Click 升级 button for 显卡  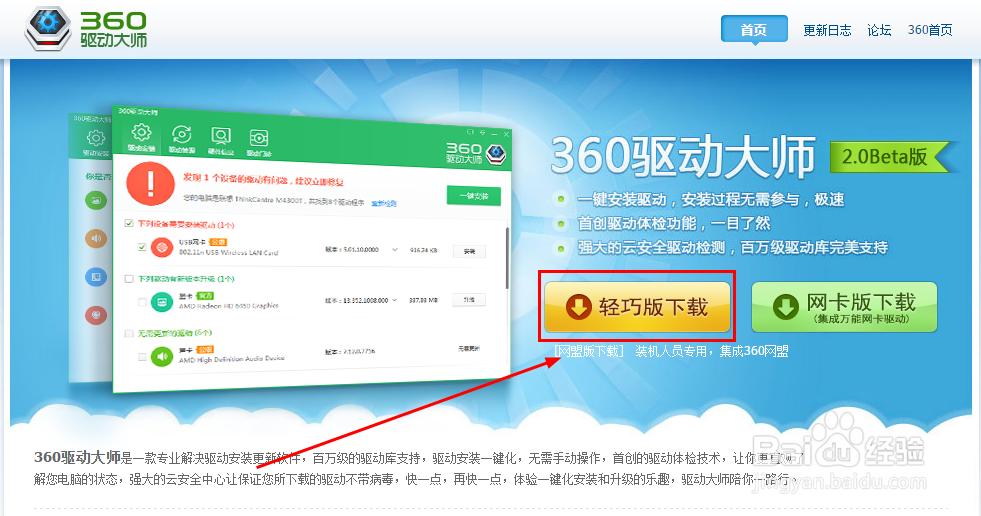coord(469,300)
